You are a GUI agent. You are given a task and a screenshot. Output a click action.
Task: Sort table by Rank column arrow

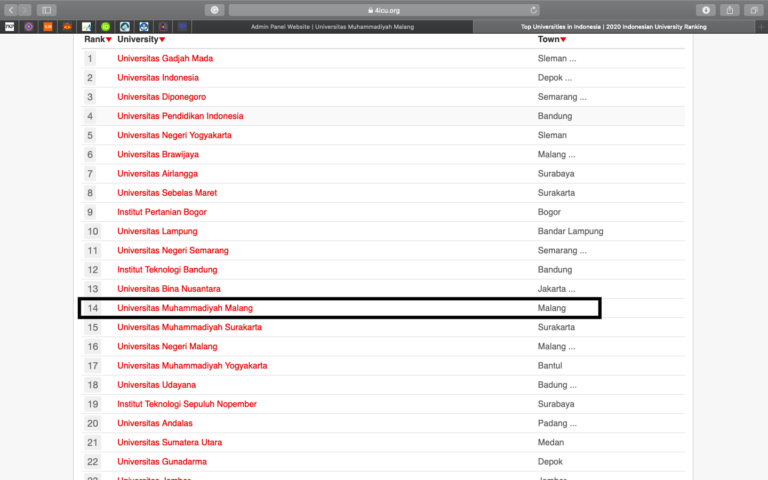click(109, 40)
